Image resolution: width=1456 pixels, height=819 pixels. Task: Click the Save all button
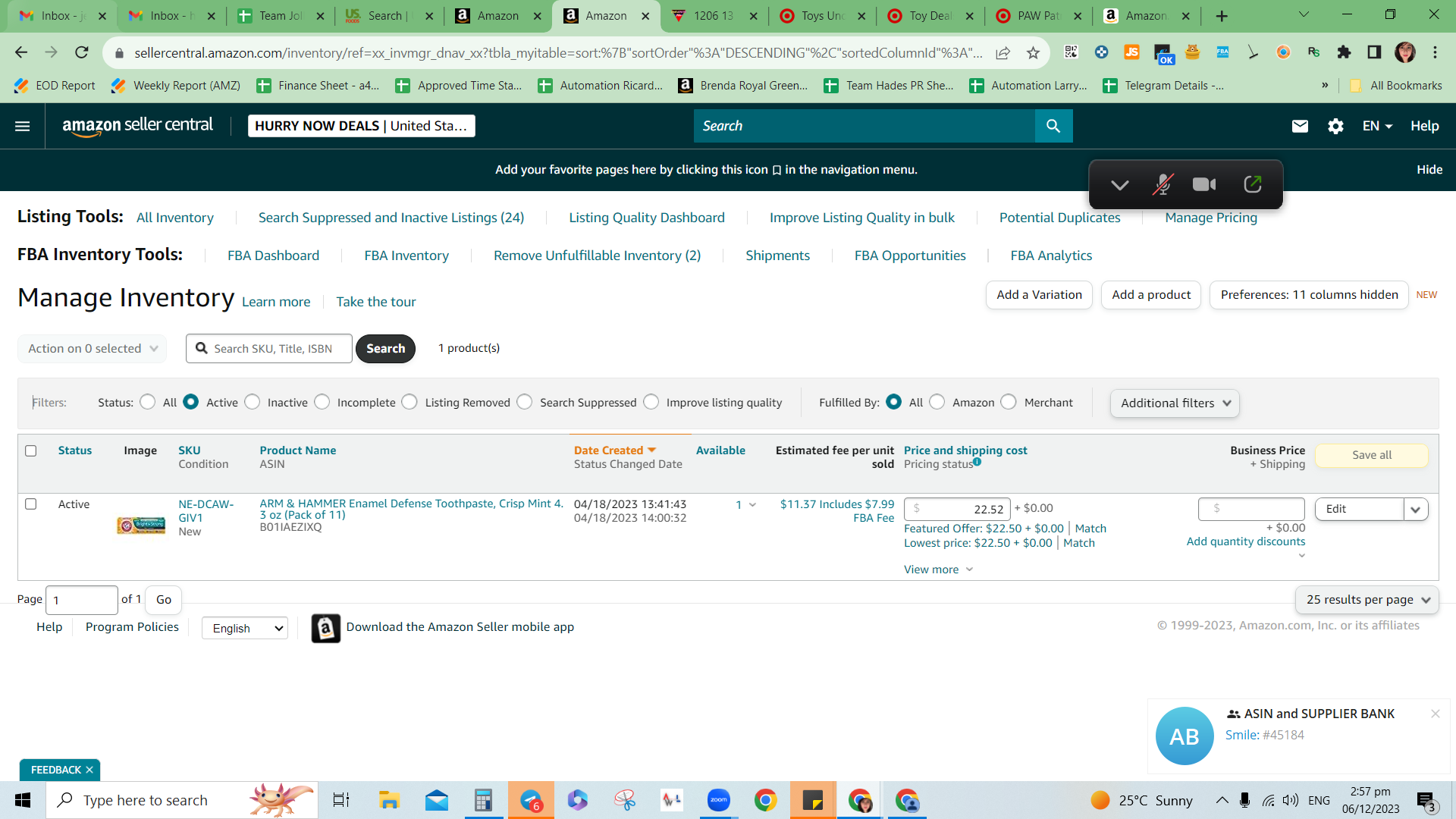coord(1372,455)
